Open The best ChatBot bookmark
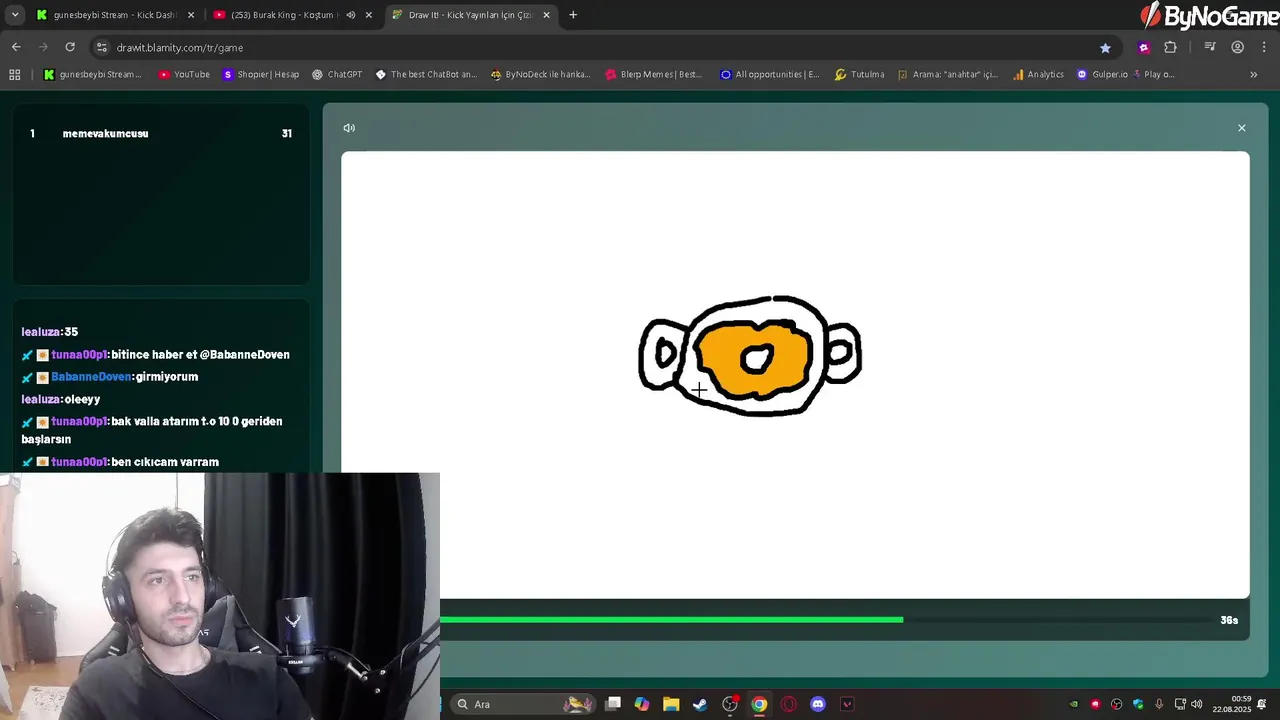Screen dimensions: 1280x720 pyautogui.click(x=426, y=74)
